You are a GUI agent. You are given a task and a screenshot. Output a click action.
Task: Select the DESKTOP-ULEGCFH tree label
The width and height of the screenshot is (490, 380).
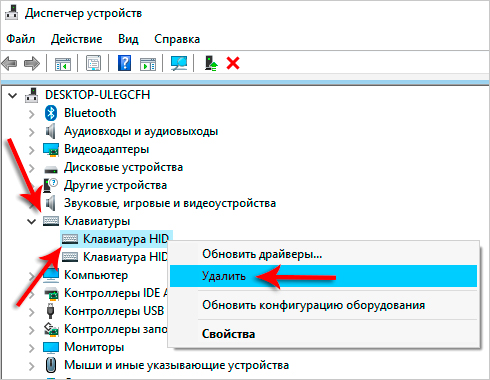point(98,95)
